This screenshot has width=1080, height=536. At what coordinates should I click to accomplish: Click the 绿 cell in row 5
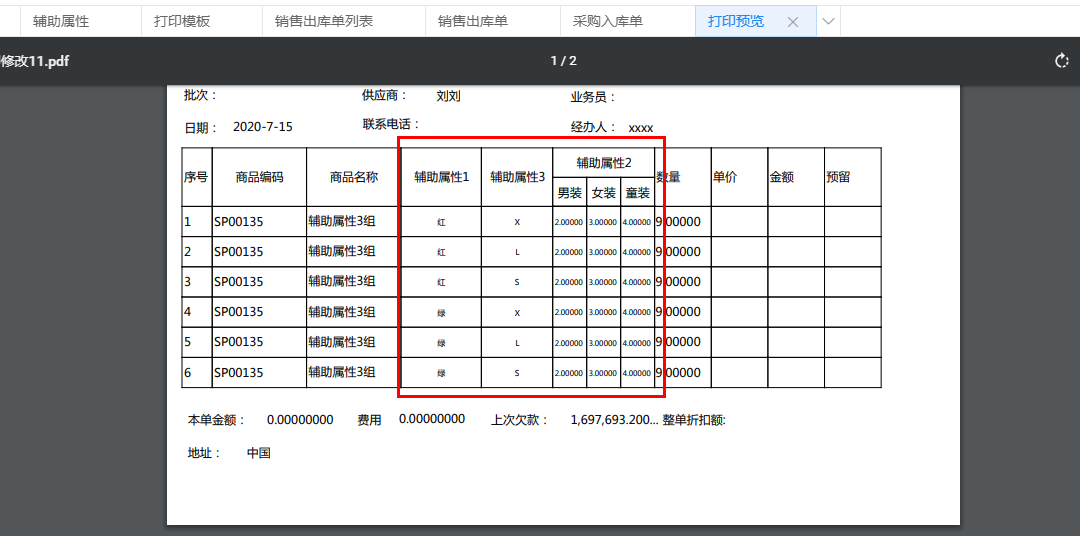[x=442, y=343]
